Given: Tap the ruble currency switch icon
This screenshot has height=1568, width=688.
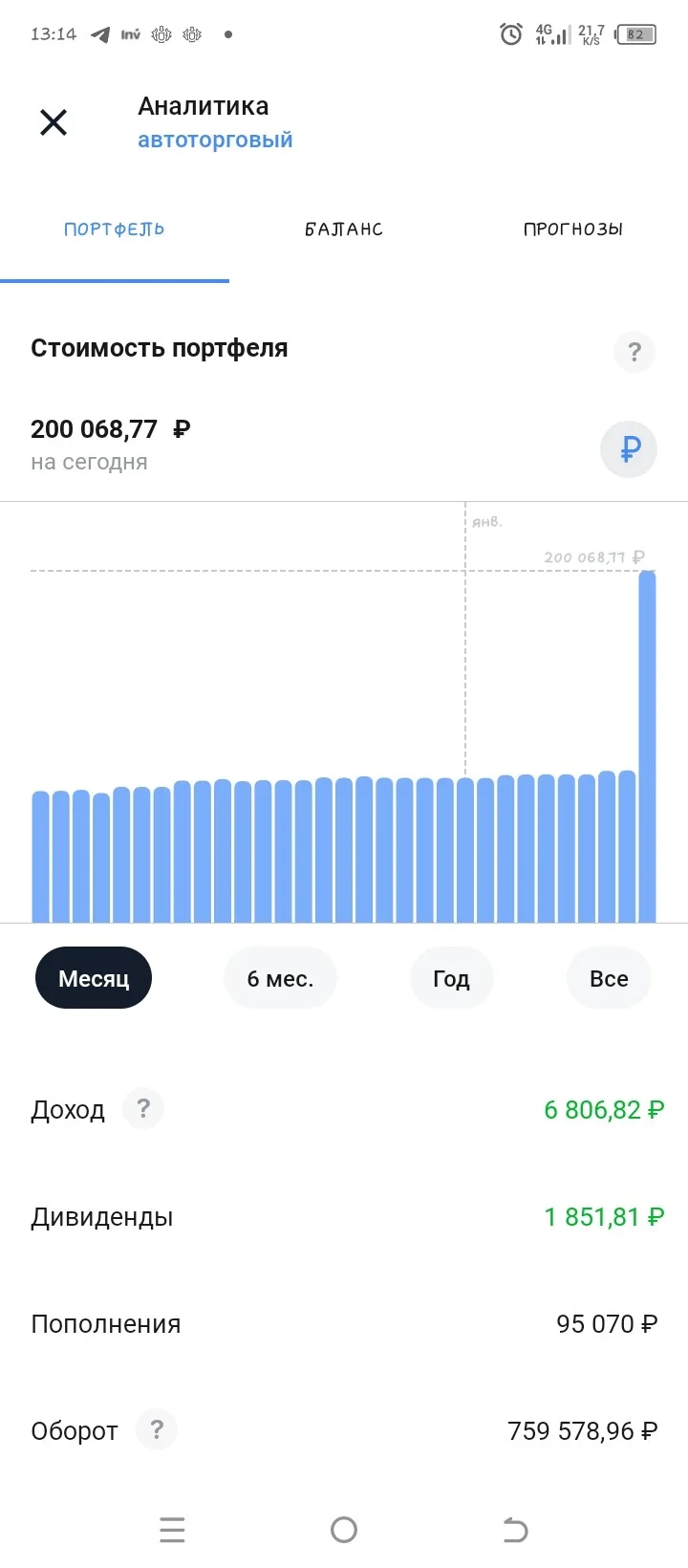Looking at the screenshot, I should click(629, 448).
